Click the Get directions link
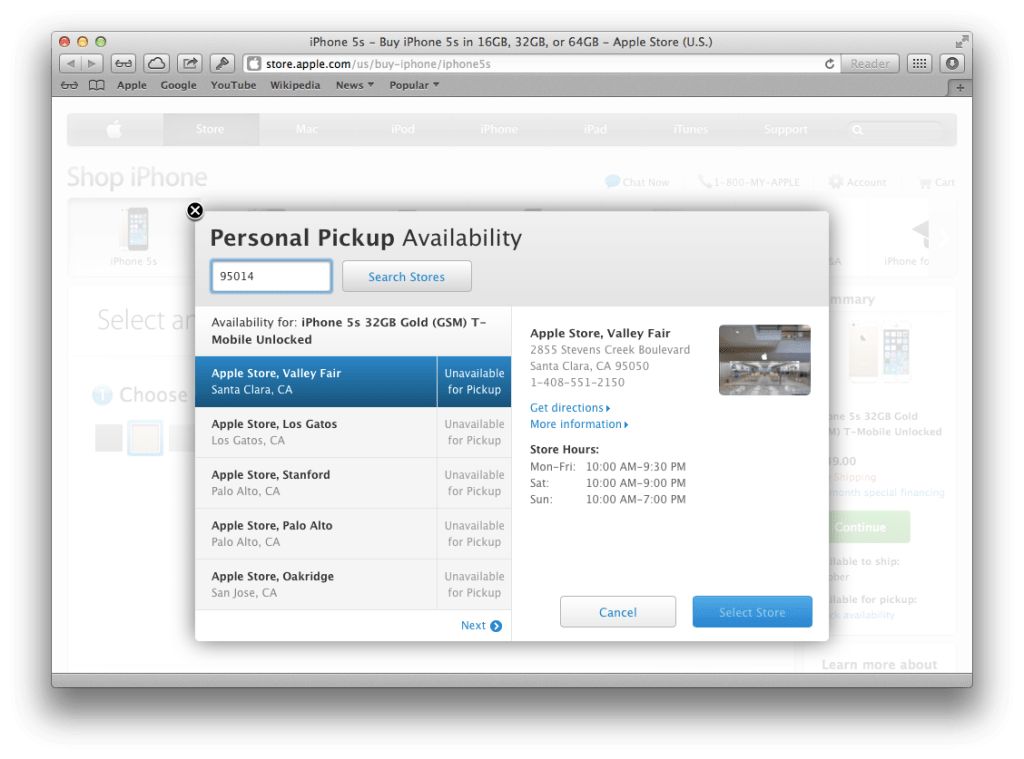The image size is (1024, 759). 569,408
